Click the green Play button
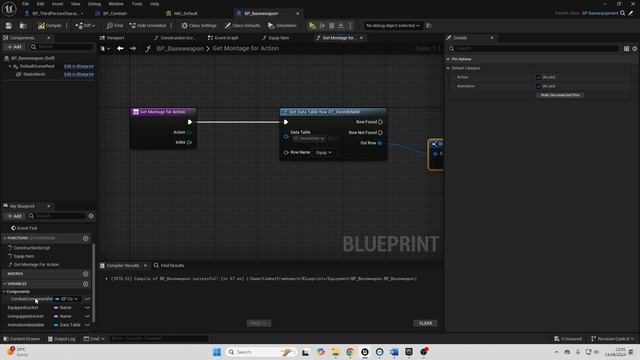The image size is (640, 360). click(312, 26)
